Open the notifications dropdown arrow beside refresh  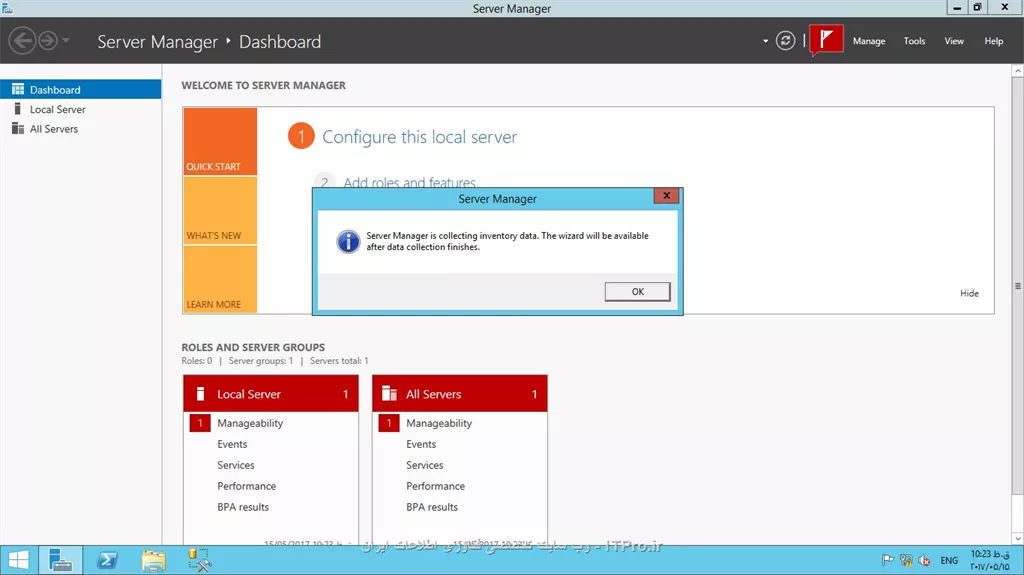pyautogui.click(x=766, y=41)
